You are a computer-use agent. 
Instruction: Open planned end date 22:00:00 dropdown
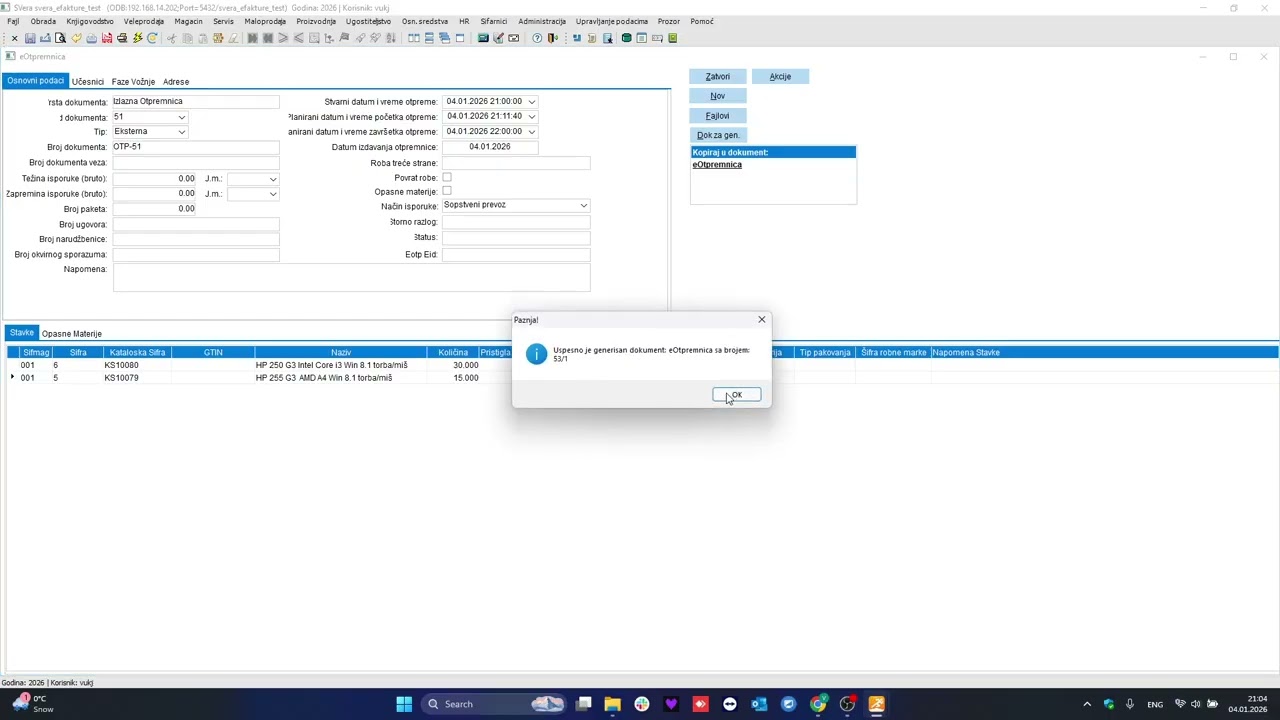[x=531, y=131]
